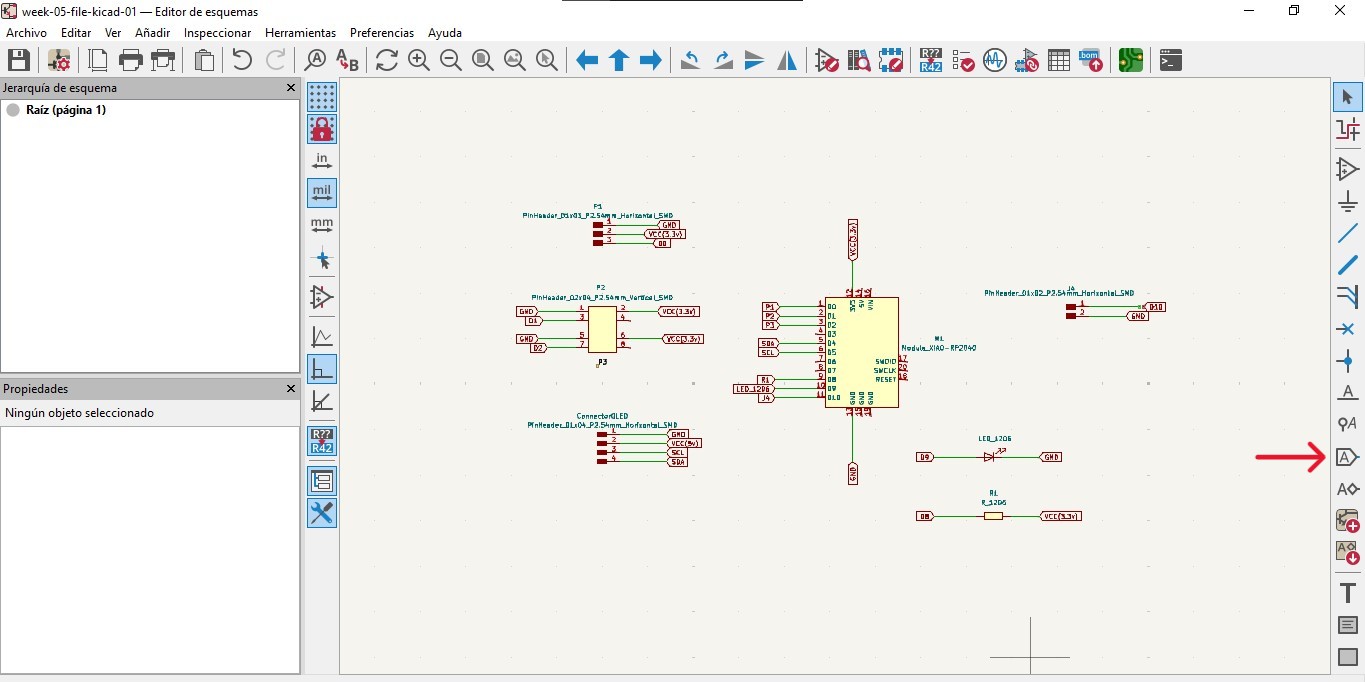Image resolution: width=1365 pixels, height=682 pixels.
Task: Open page settings in the top toolbar
Action: 98,60
